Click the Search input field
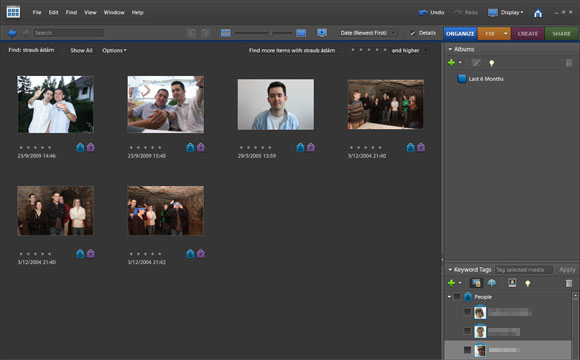The image size is (580, 360). (x=69, y=33)
